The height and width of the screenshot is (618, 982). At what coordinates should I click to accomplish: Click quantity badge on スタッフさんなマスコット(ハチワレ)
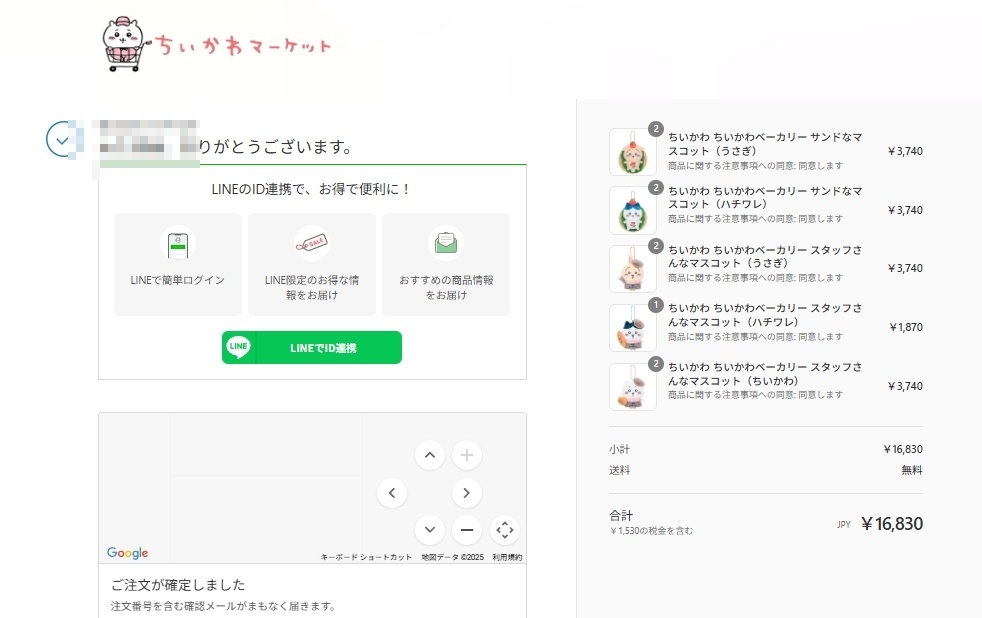pyautogui.click(x=656, y=305)
